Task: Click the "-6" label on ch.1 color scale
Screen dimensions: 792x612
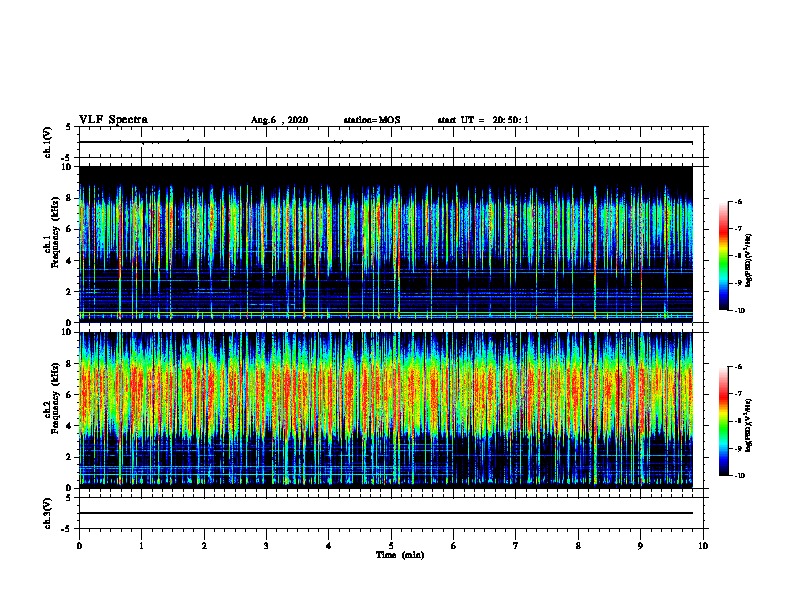Action: pyautogui.click(x=738, y=202)
